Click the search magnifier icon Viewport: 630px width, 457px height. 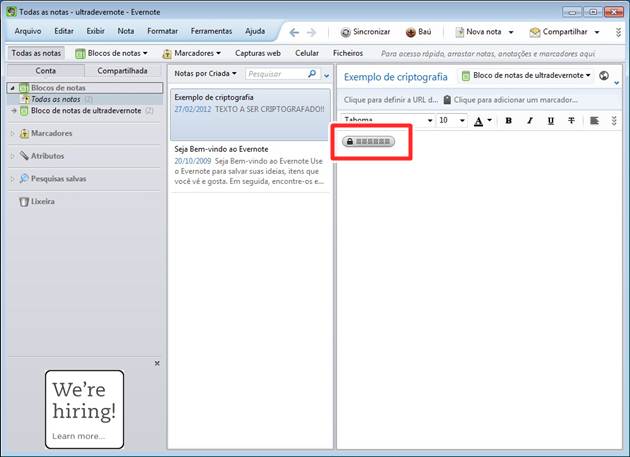pos(312,74)
